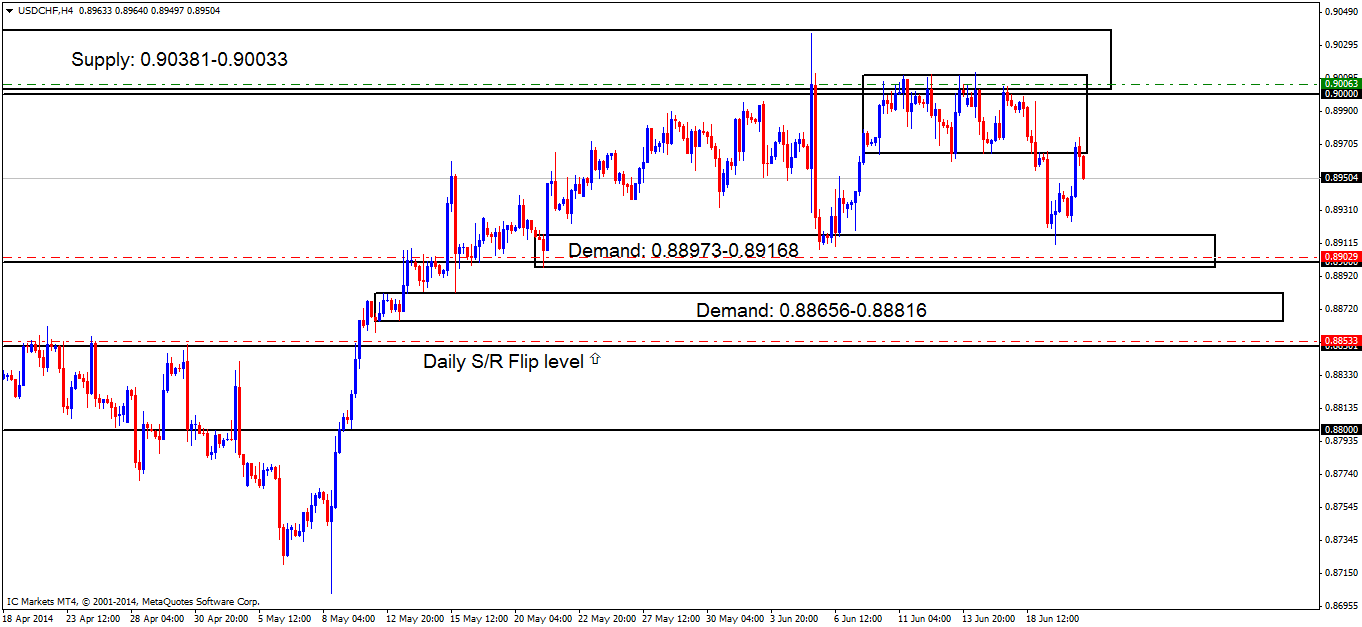
Task: Click the 0.87740 price scale value
Action: [x=1341, y=474]
